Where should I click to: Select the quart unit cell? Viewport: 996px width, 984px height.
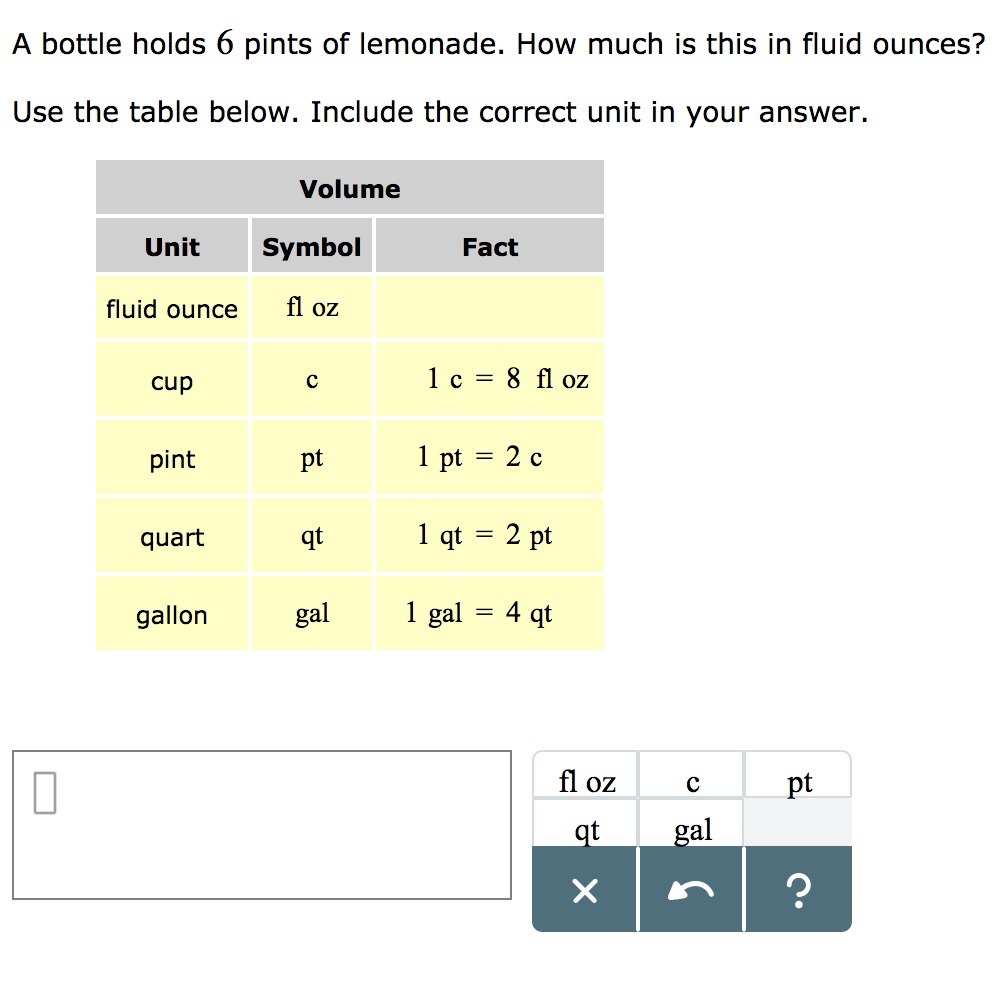[x=172, y=537]
